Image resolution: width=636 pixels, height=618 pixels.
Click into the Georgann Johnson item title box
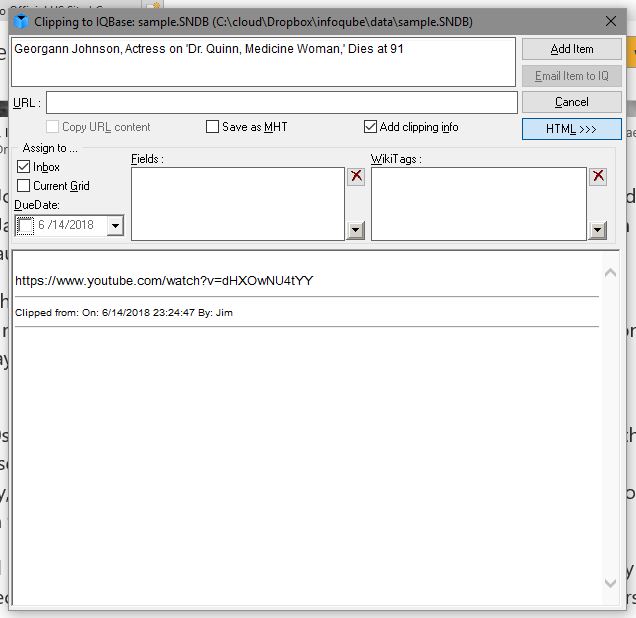(263, 62)
